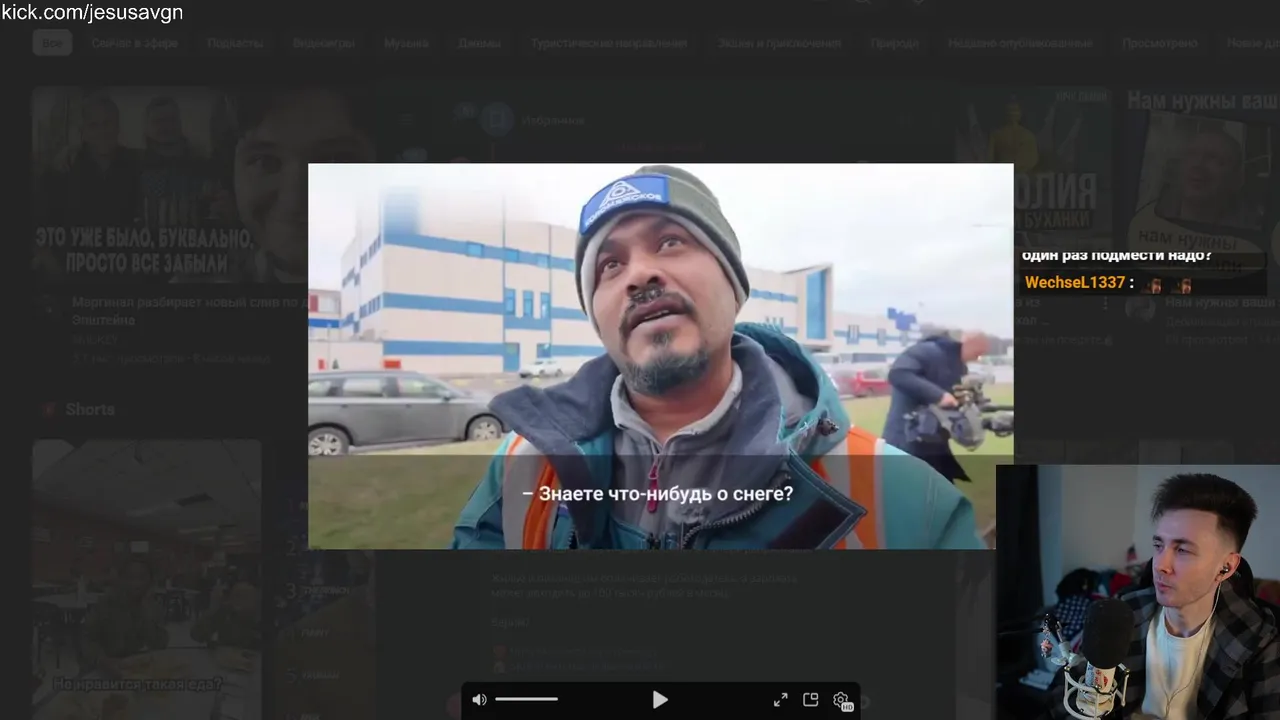Select the 'Сейчас в эфире' filter chip

[x=135, y=43]
